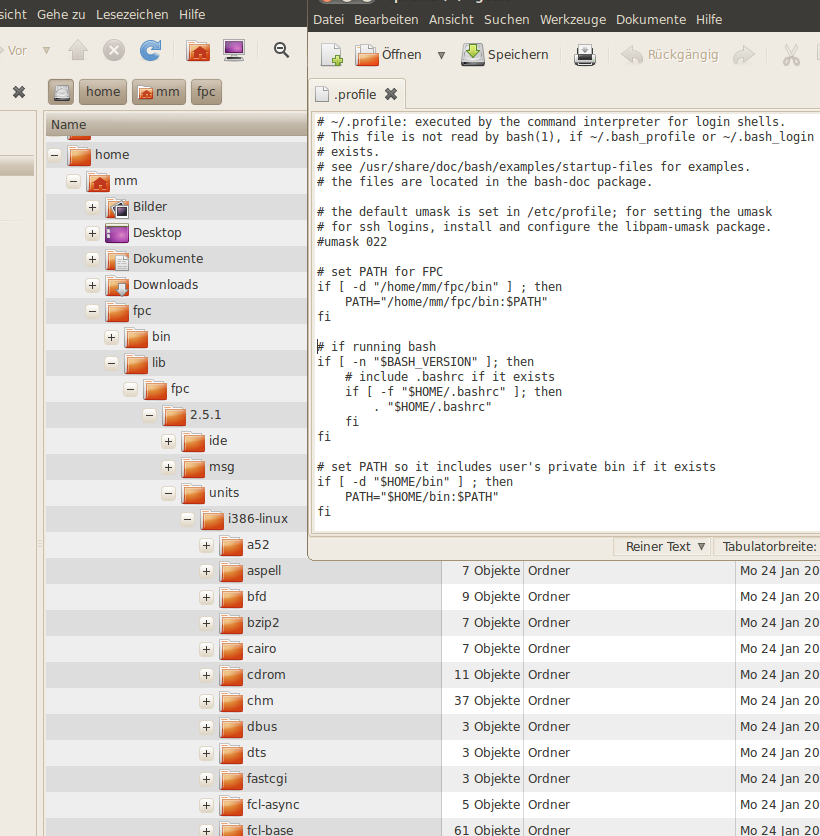This screenshot has height=836, width=820.
Task: Go up one folder with the up arrow
Action: pyautogui.click(x=78, y=51)
